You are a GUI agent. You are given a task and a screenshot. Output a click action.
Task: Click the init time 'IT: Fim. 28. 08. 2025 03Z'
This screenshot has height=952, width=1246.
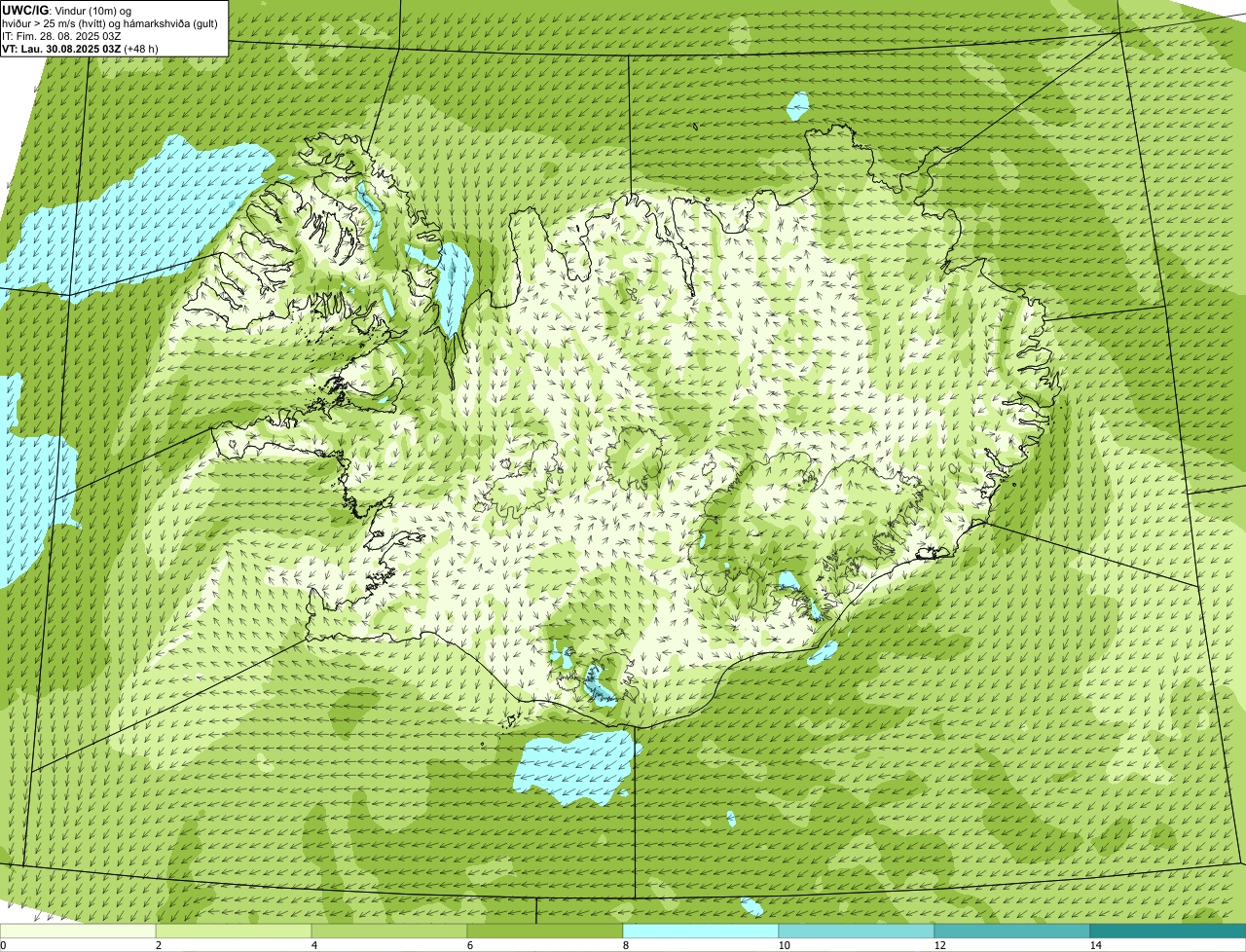[61, 36]
